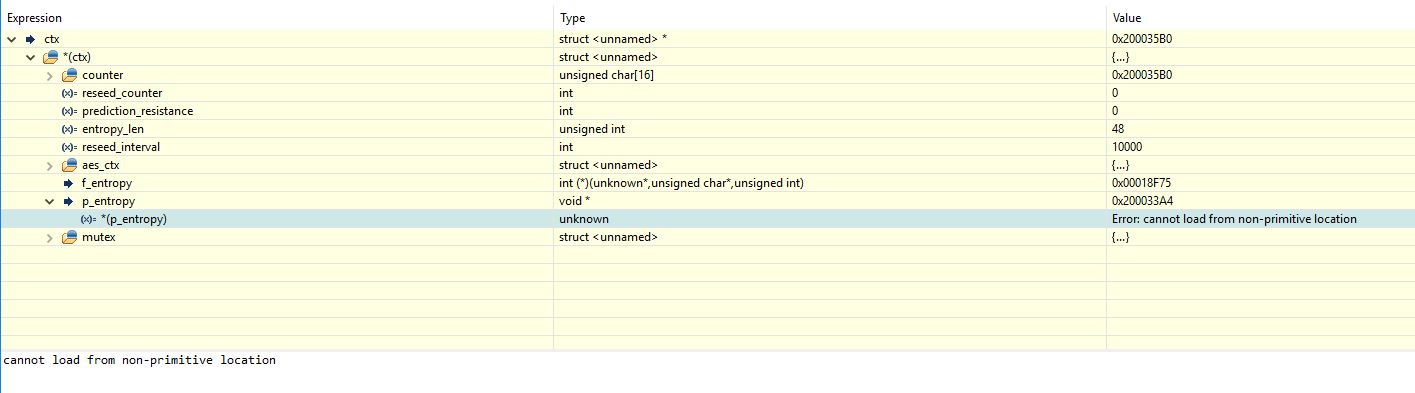The height and width of the screenshot is (393, 1415).
Task: Collapse the p_entropy pointer node
Action: pyautogui.click(x=50, y=201)
